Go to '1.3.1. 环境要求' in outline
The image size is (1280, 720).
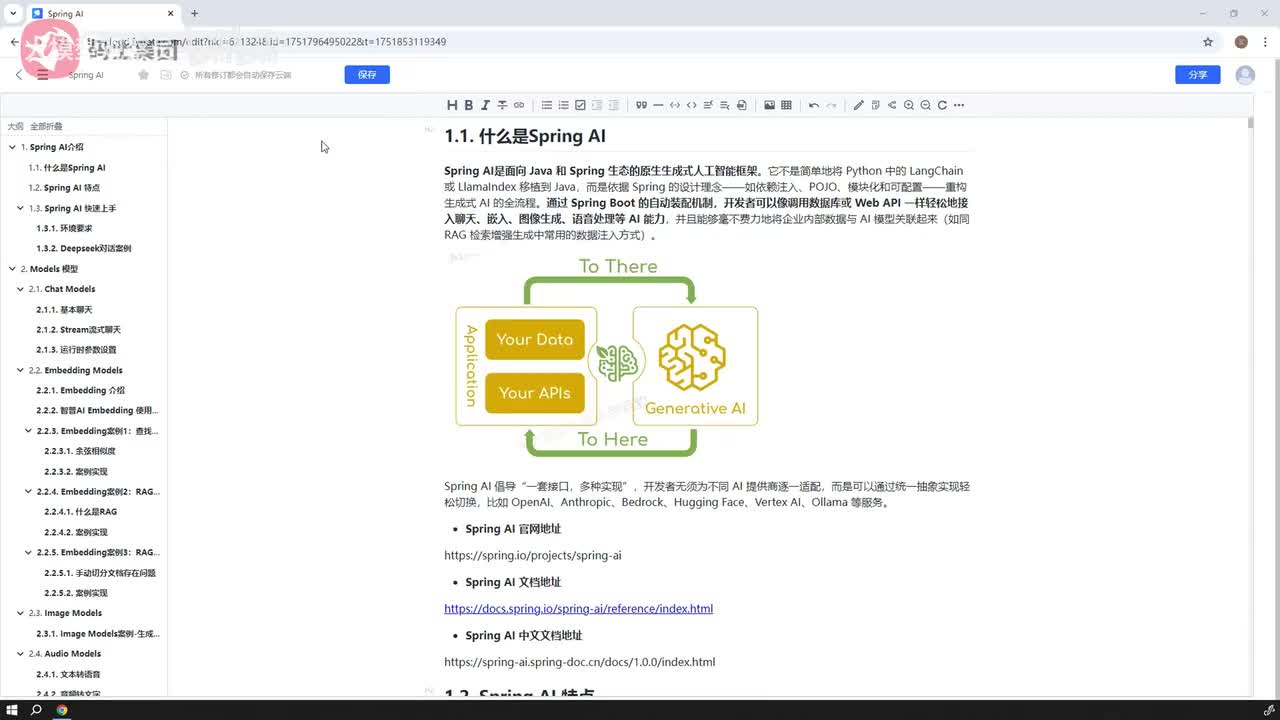[64, 228]
